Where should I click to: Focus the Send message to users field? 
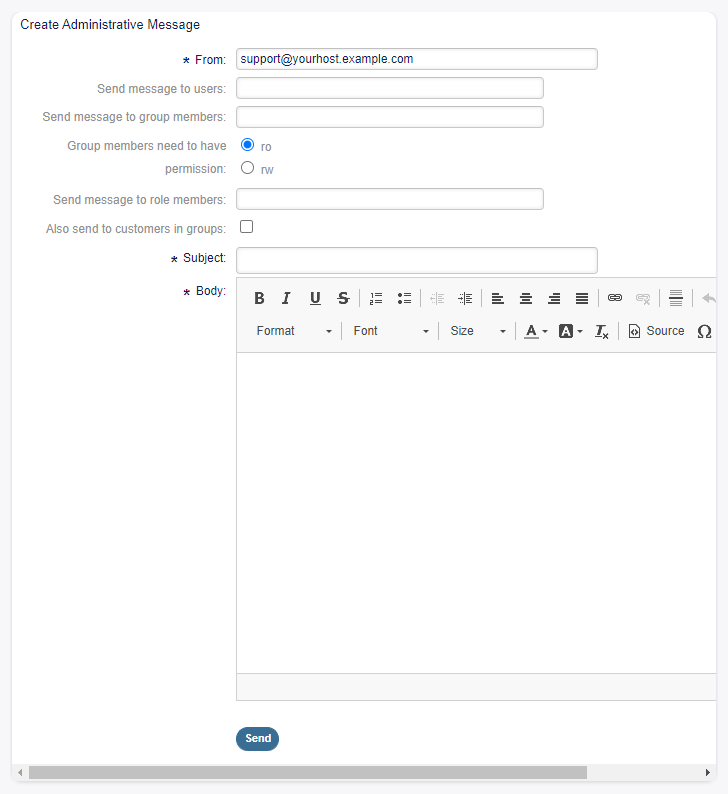390,88
